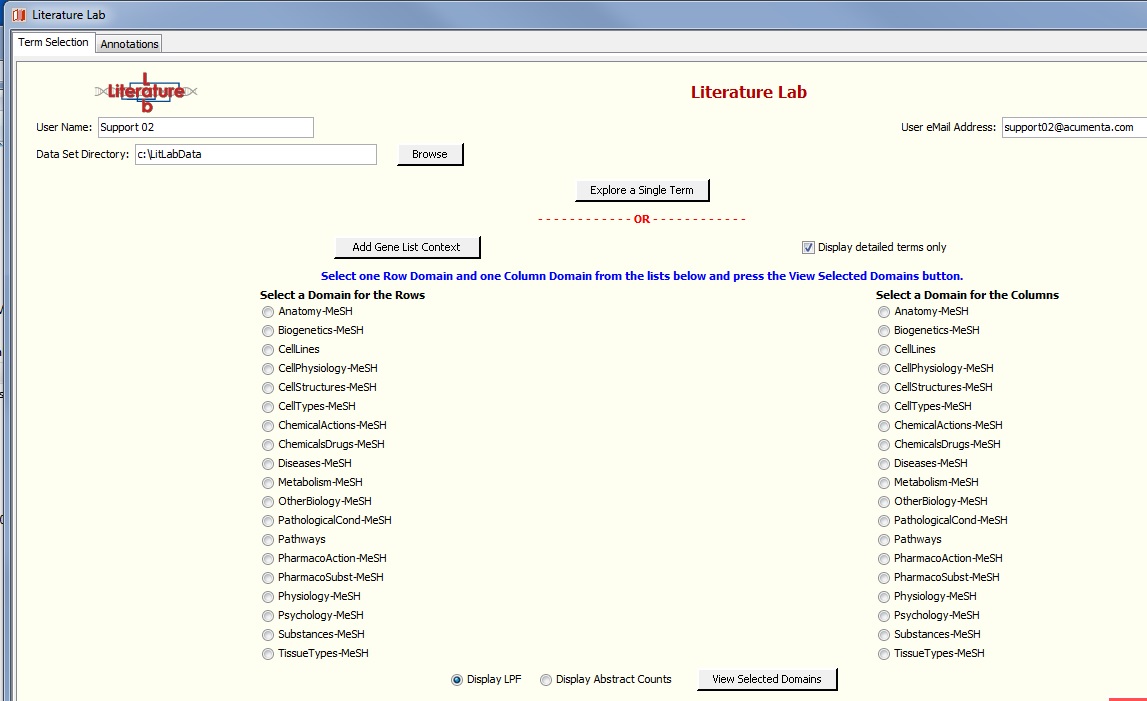
Task: Select OtherBiology-MeSH for the Rows
Action: tap(268, 502)
